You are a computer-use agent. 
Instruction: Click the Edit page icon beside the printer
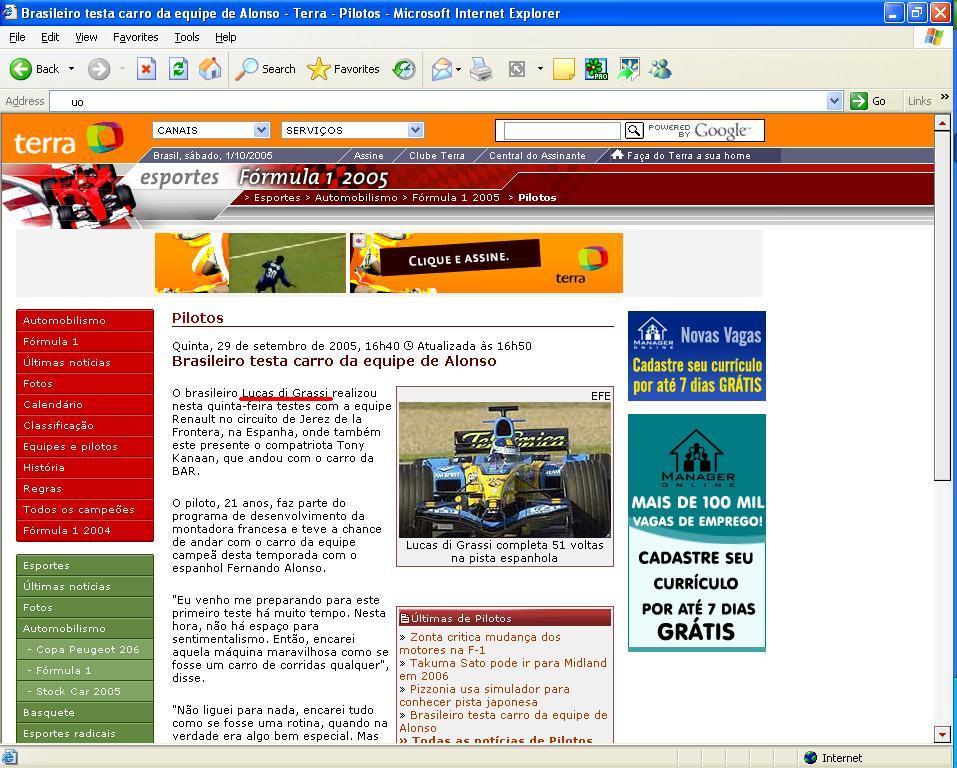tap(517, 69)
